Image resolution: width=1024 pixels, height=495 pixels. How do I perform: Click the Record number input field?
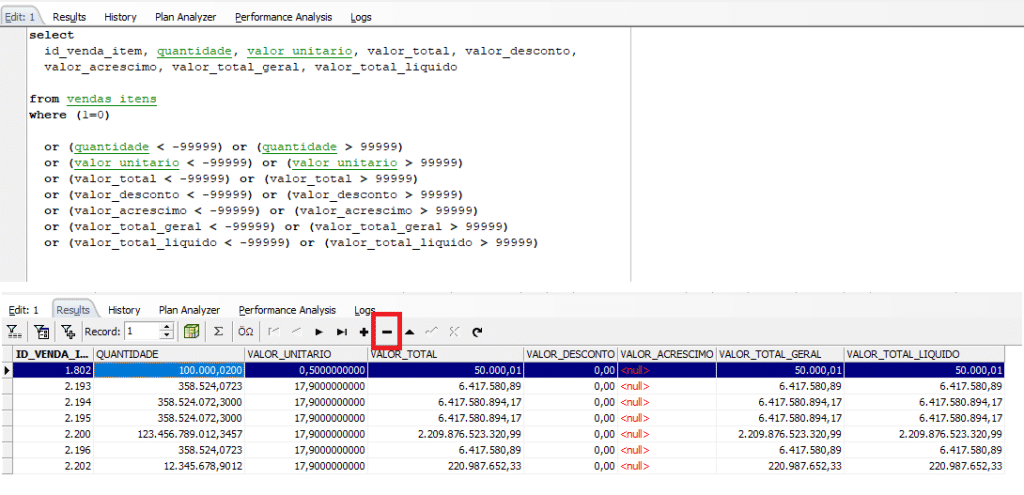[x=141, y=331]
